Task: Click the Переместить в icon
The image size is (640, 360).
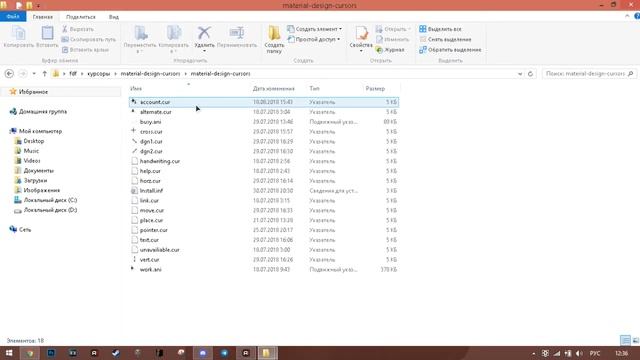Action: pos(141,33)
